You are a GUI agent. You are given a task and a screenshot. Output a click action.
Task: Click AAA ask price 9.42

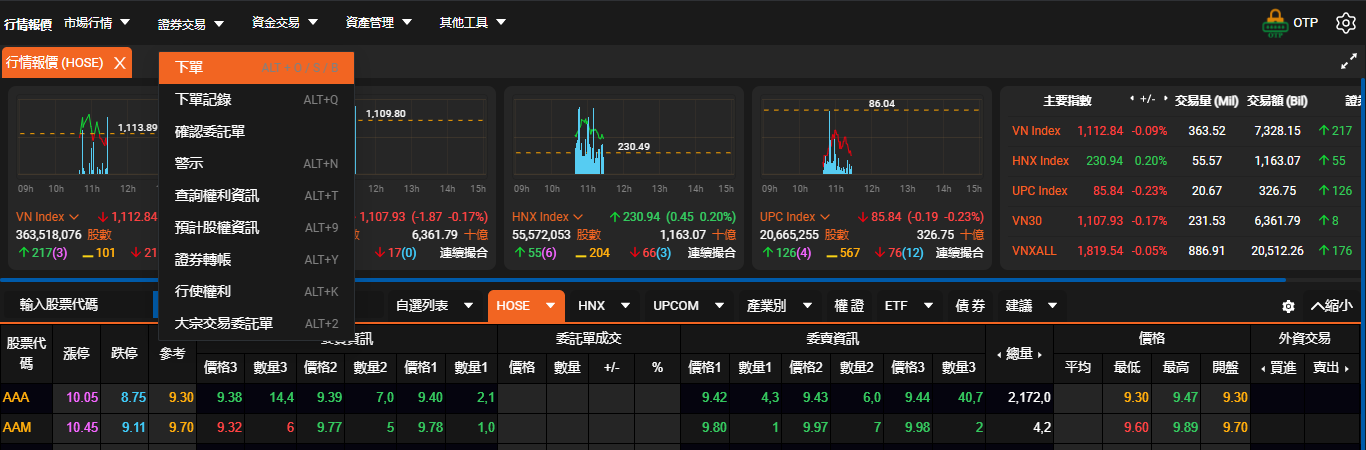(x=714, y=398)
